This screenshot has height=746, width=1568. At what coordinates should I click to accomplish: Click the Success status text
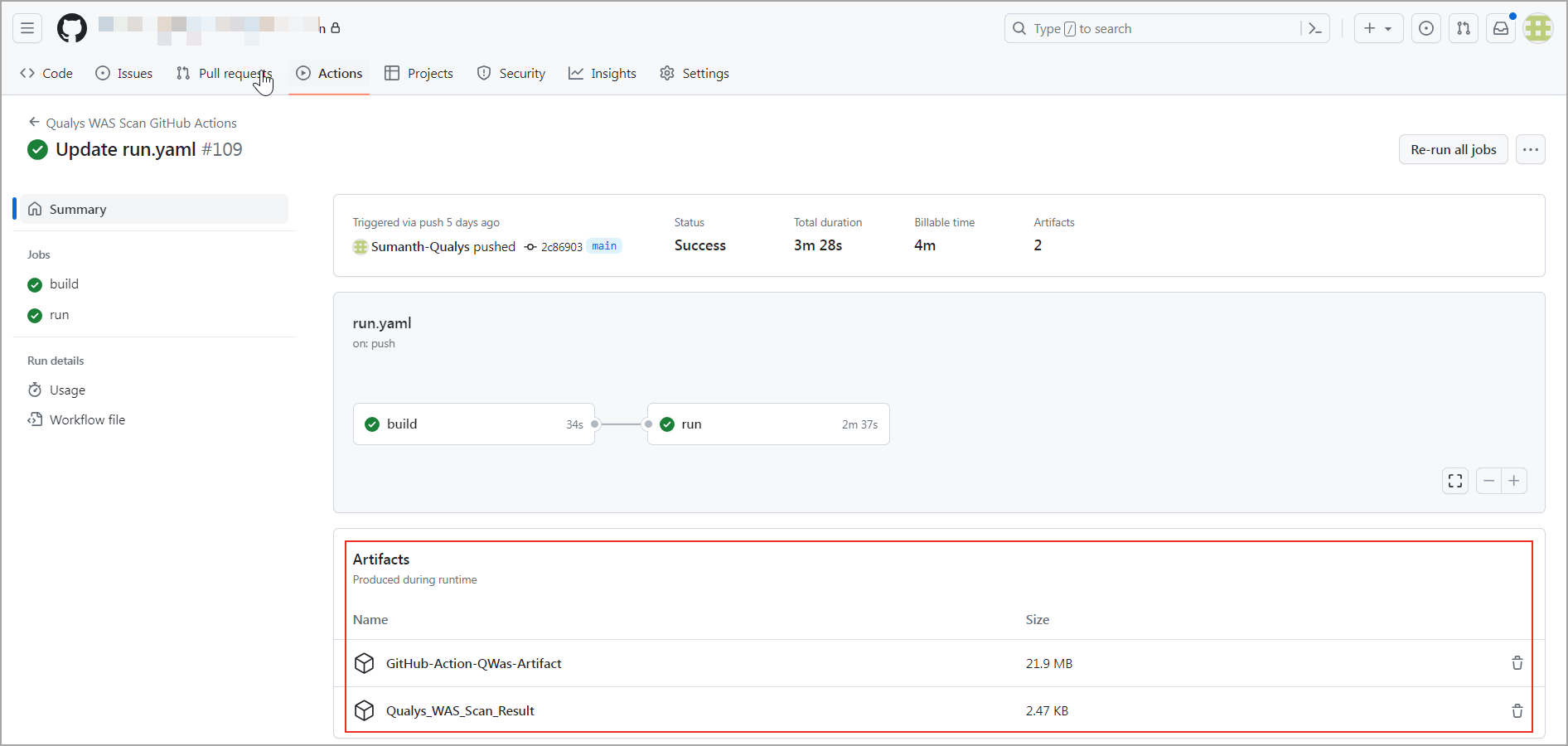tap(699, 245)
